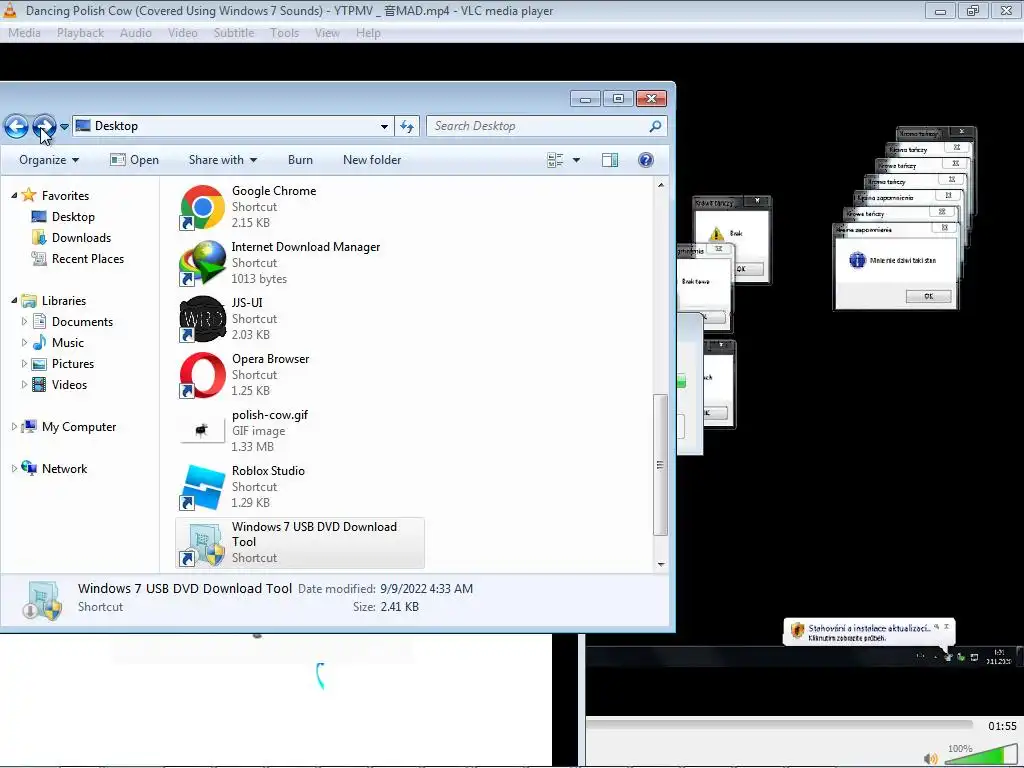Click the 01:55 time label in VLC
This screenshot has height=768, width=1024.
point(1002,726)
